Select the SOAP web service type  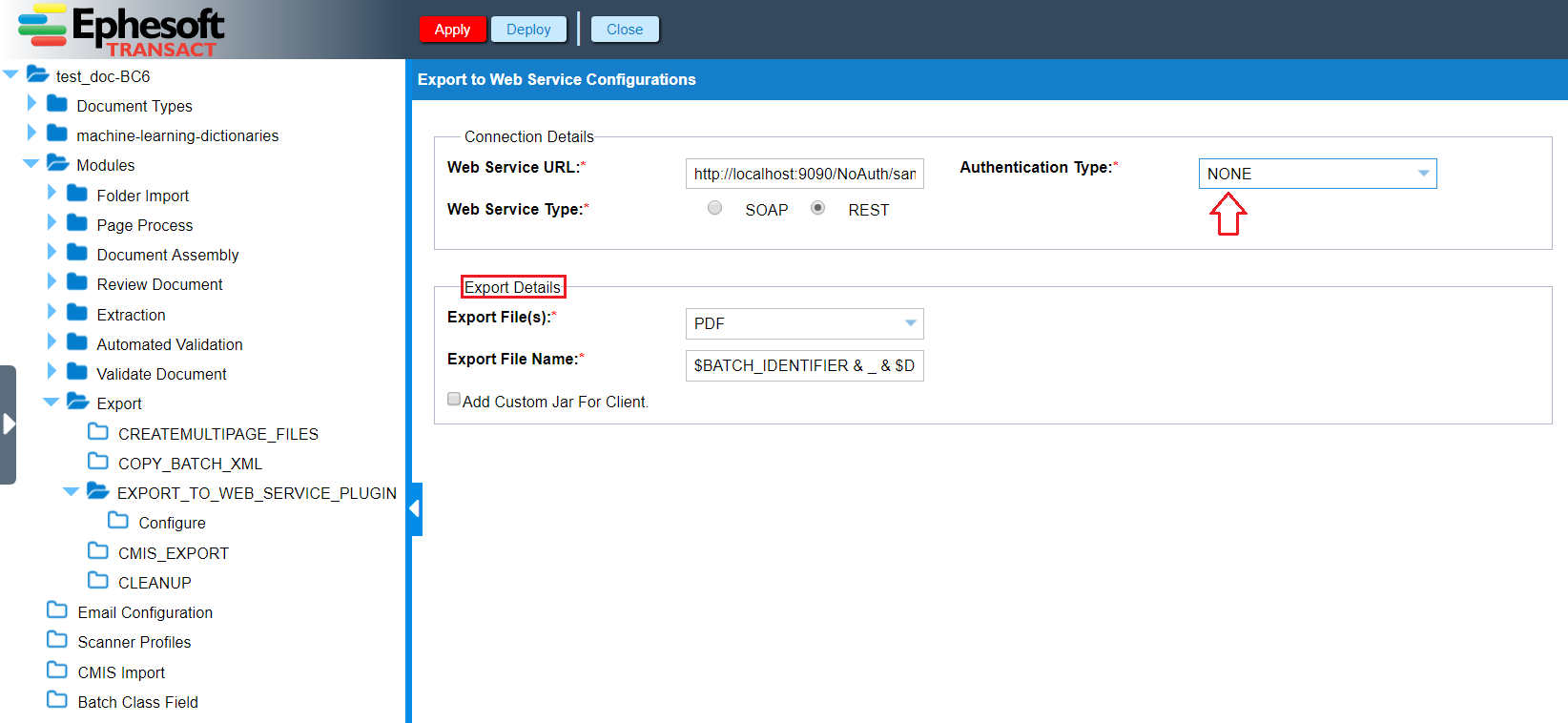click(x=714, y=208)
